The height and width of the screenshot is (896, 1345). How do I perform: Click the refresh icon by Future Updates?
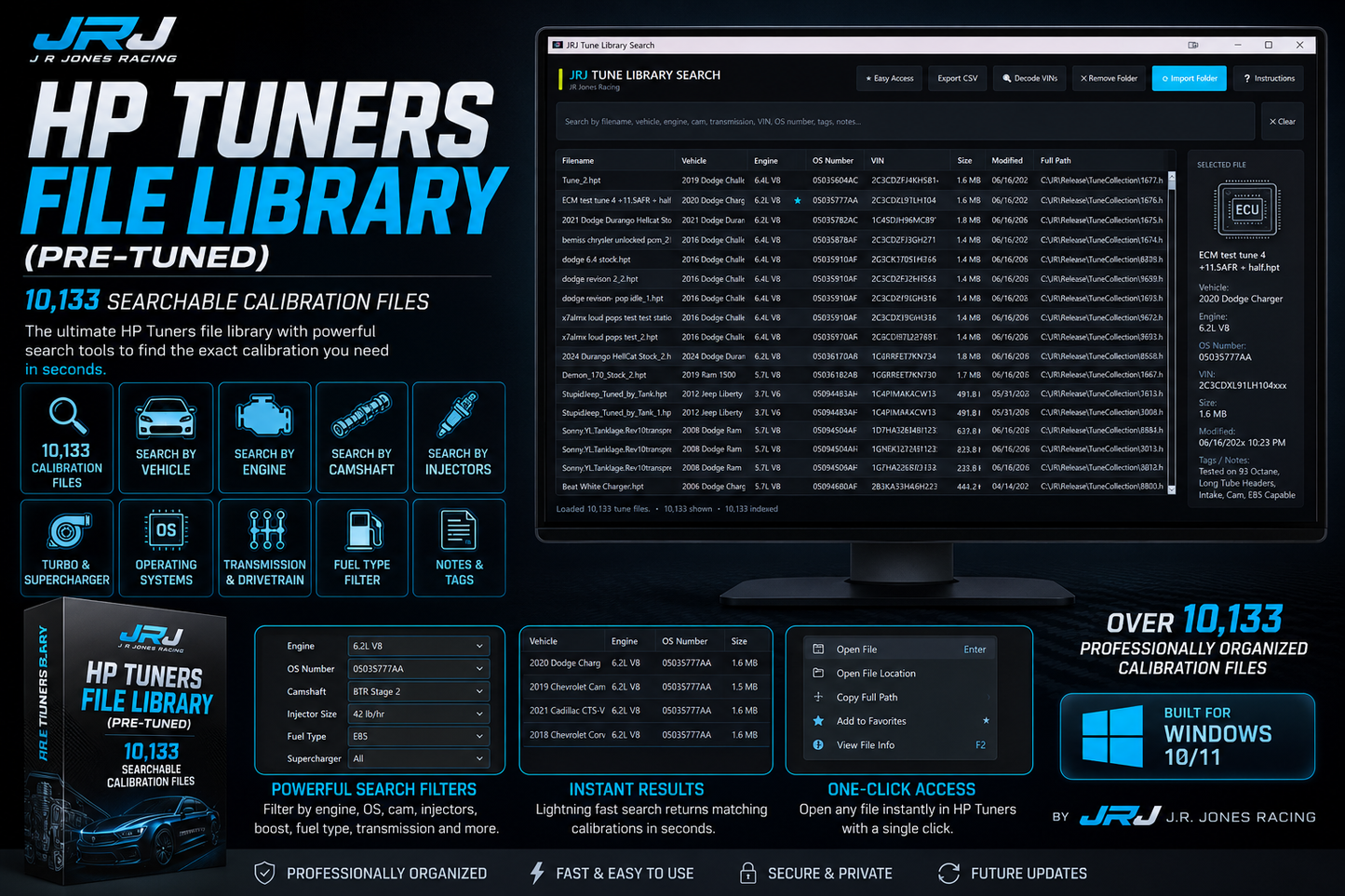point(948,873)
